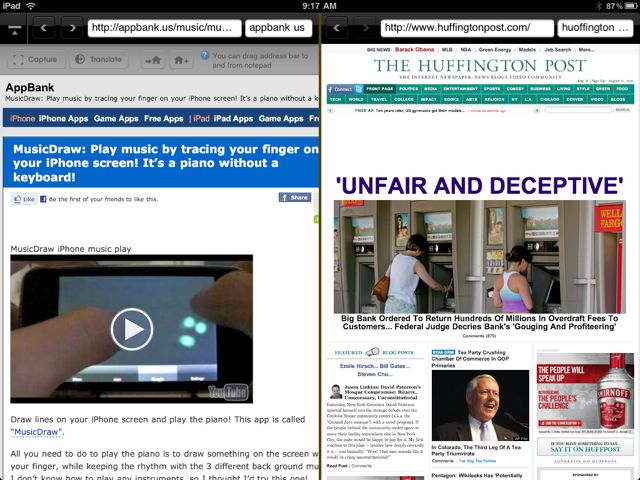This screenshot has width=640, height=480.
Task: Click the Twitter bird icon
Action: 358,89
